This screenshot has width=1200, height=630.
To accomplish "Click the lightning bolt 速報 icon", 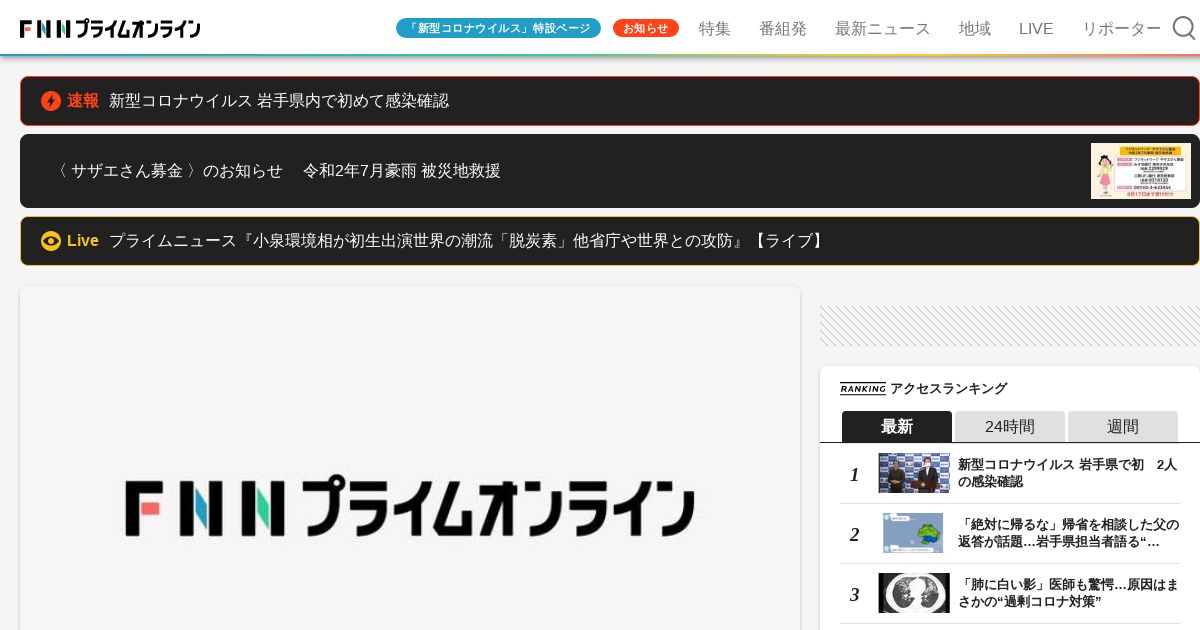I will click(x=51, y=101).
